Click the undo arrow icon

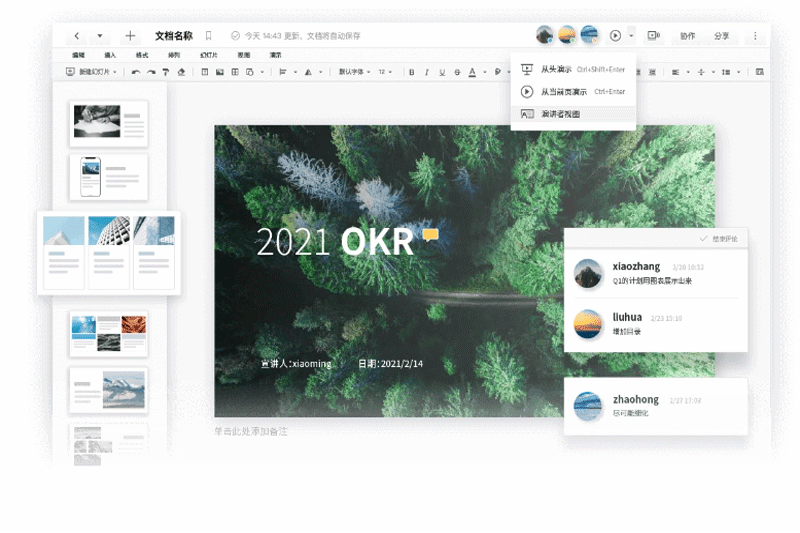135,72
